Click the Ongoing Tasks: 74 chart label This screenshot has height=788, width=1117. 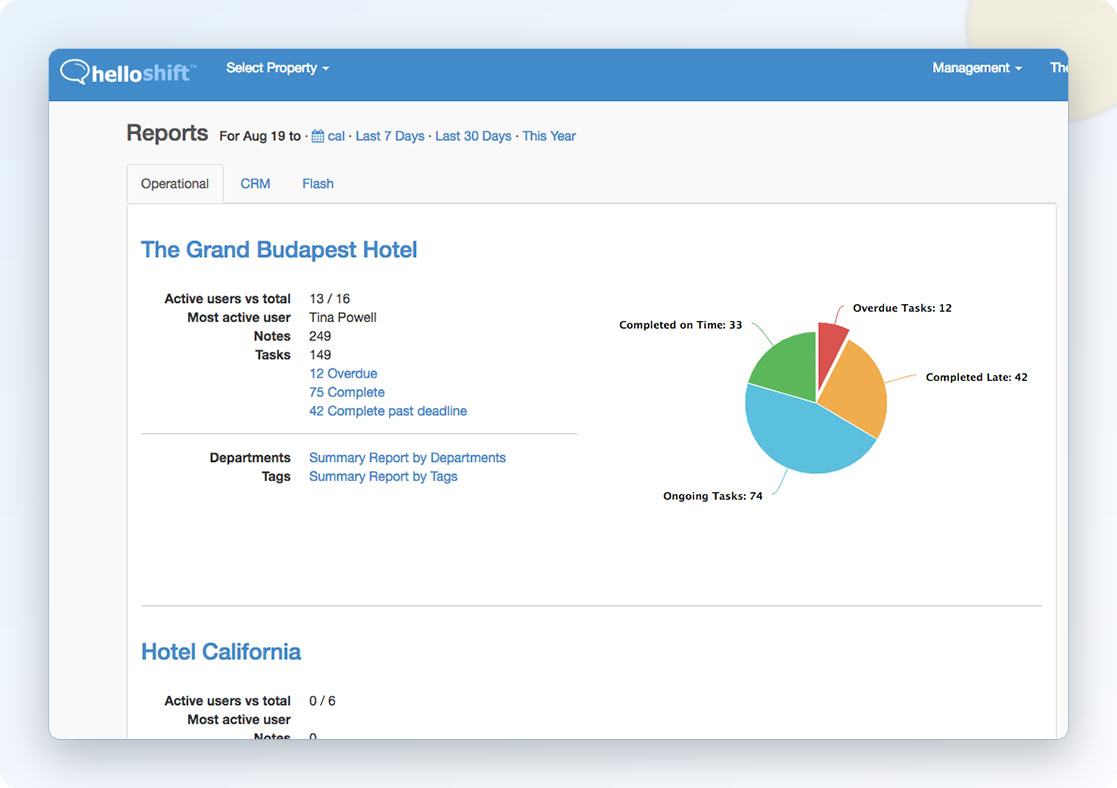[712, 496]
